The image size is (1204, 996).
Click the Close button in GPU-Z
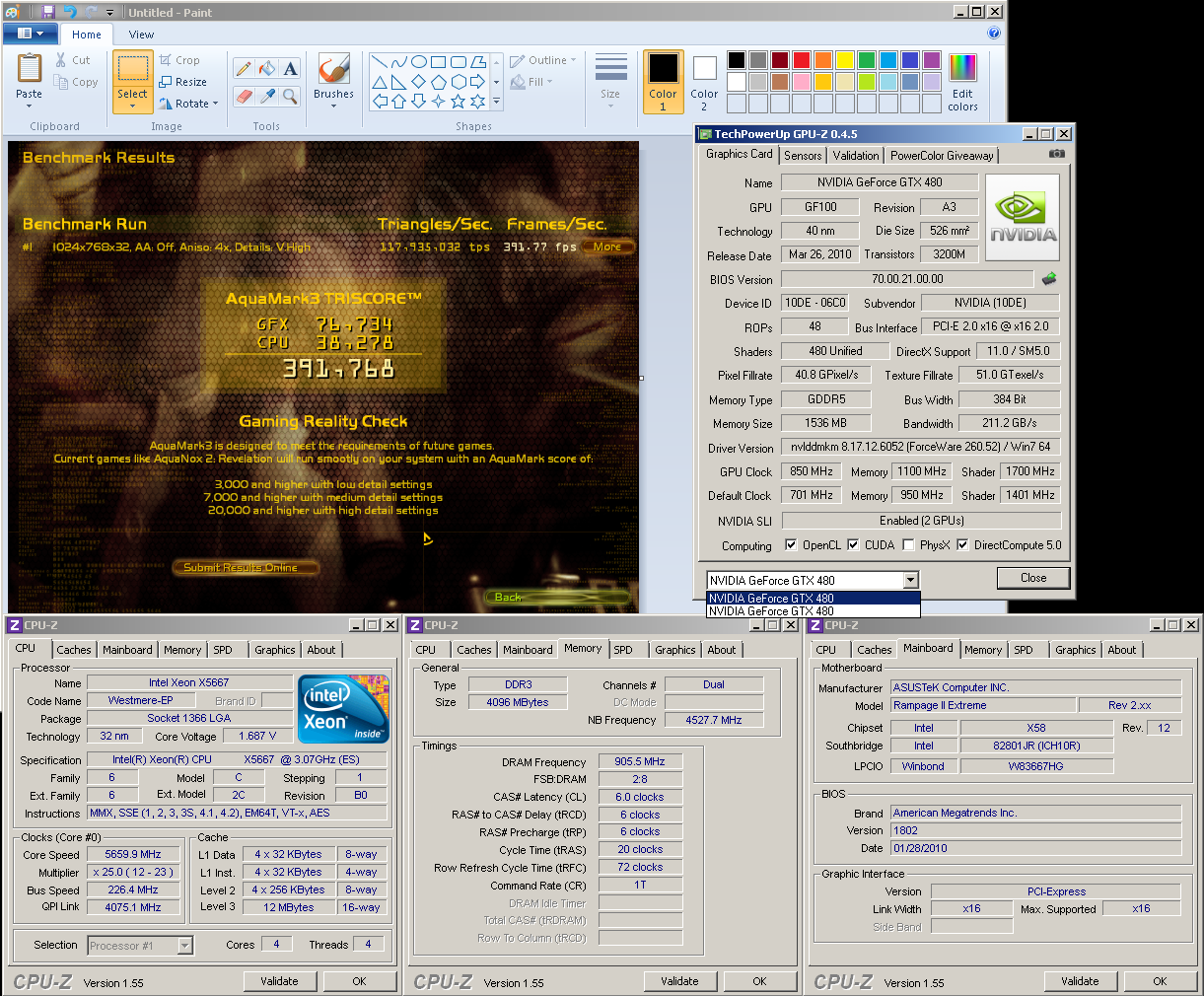click(1033, 578)
